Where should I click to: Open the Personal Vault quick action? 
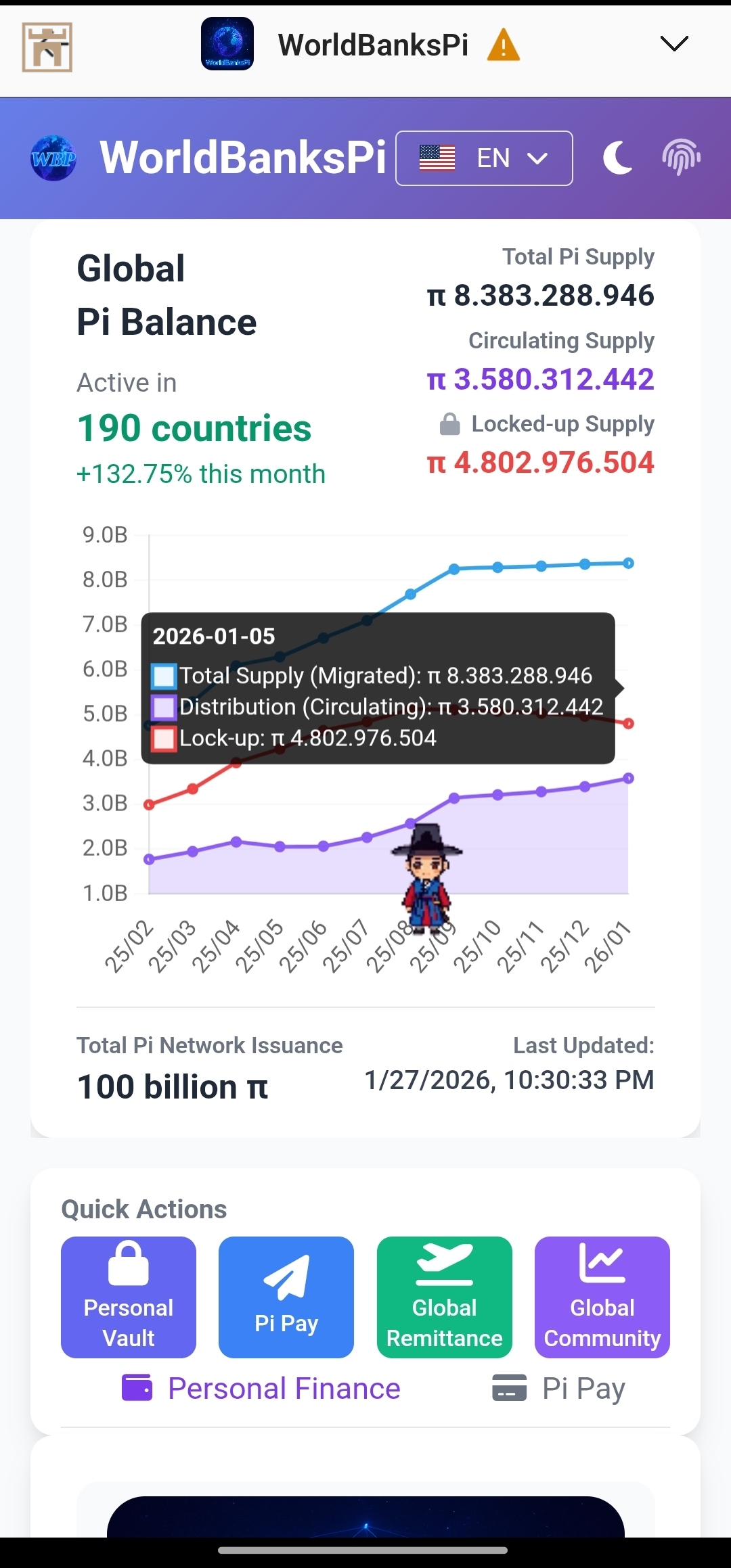click(x=129, y=1297)
